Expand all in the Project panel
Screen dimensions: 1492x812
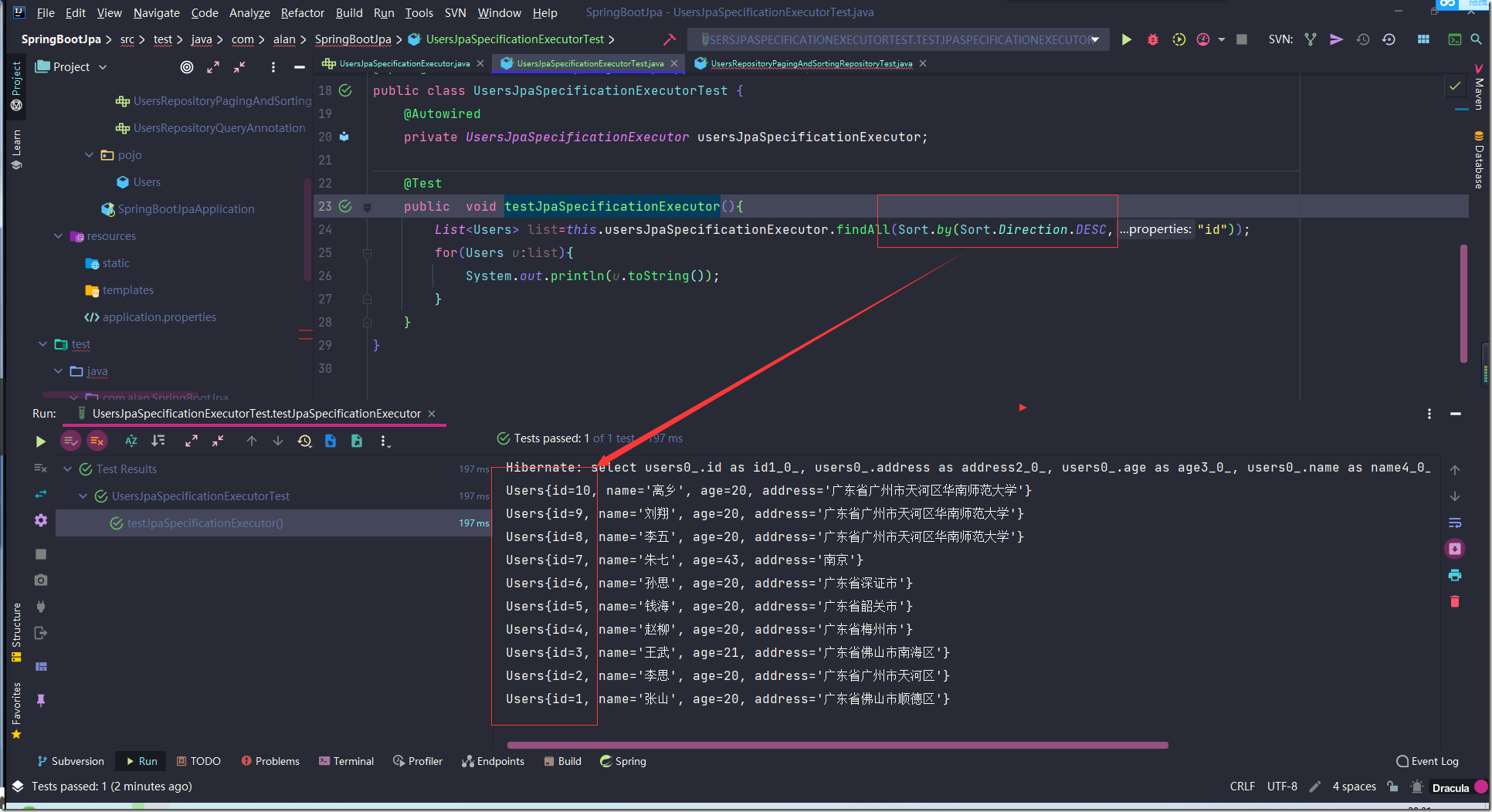pyautogui.click(x=213, y=67)
